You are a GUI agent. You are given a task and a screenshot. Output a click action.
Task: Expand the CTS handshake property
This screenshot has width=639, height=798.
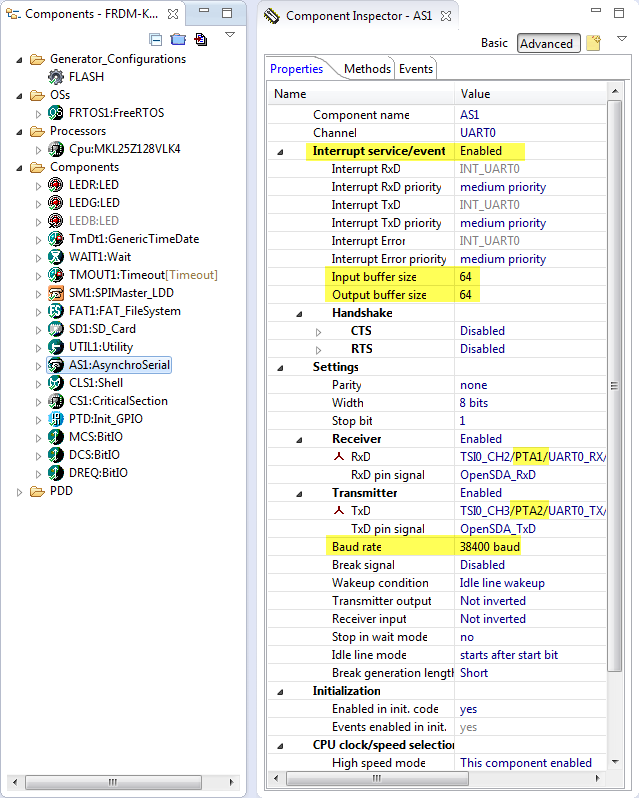tap(318, 331)
